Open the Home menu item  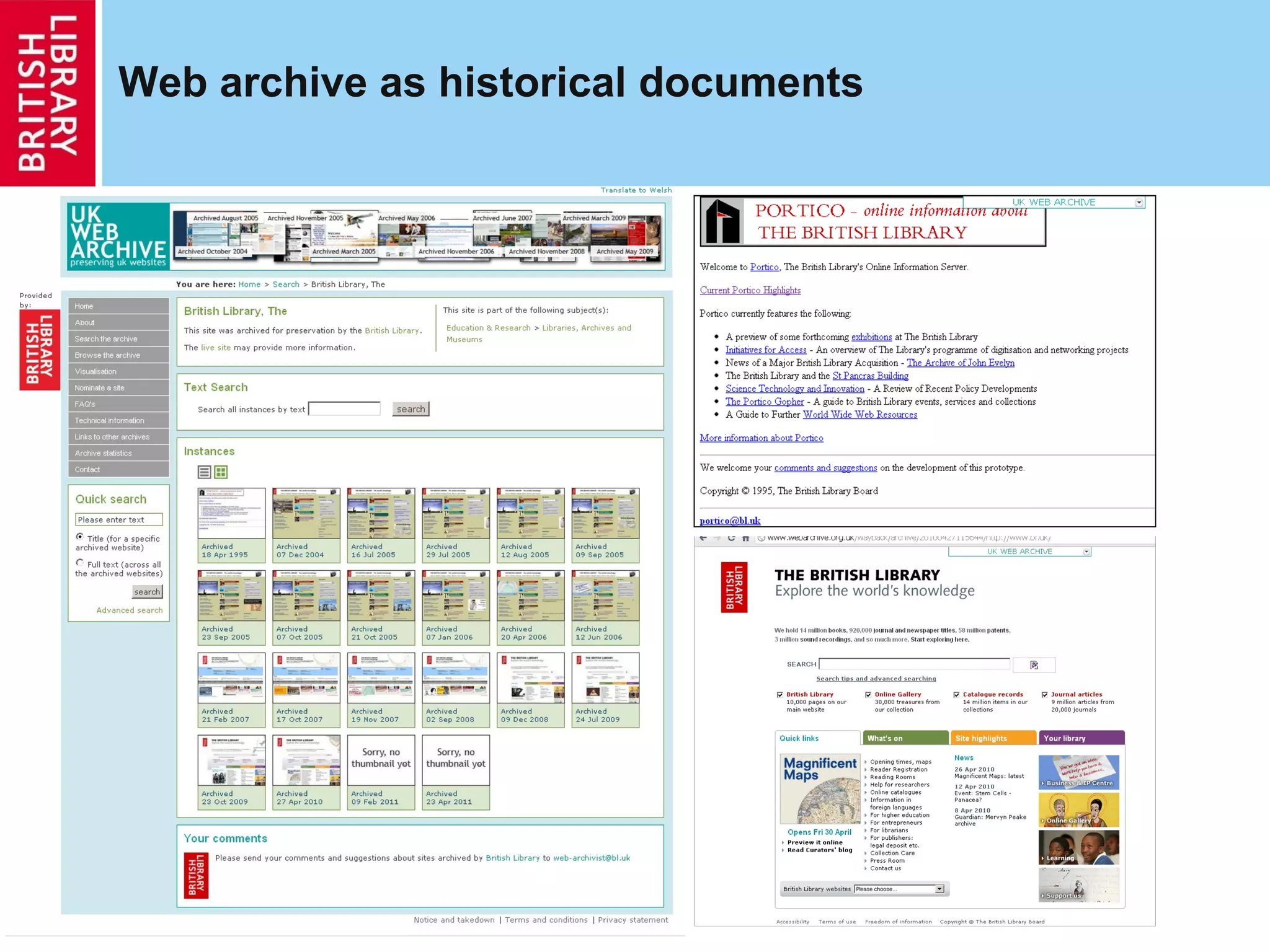118,306
